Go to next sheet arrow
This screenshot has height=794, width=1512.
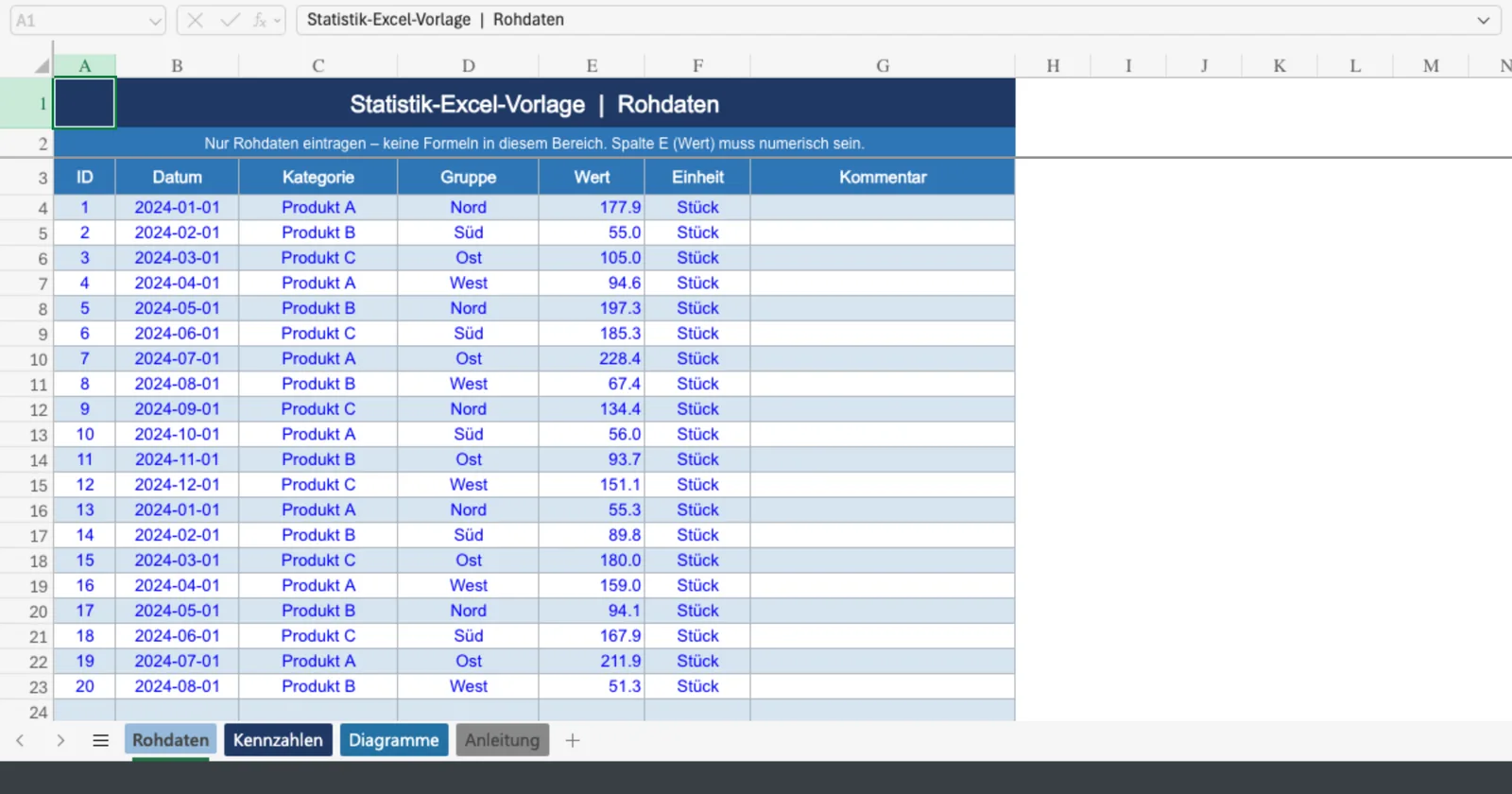point(60,740)
